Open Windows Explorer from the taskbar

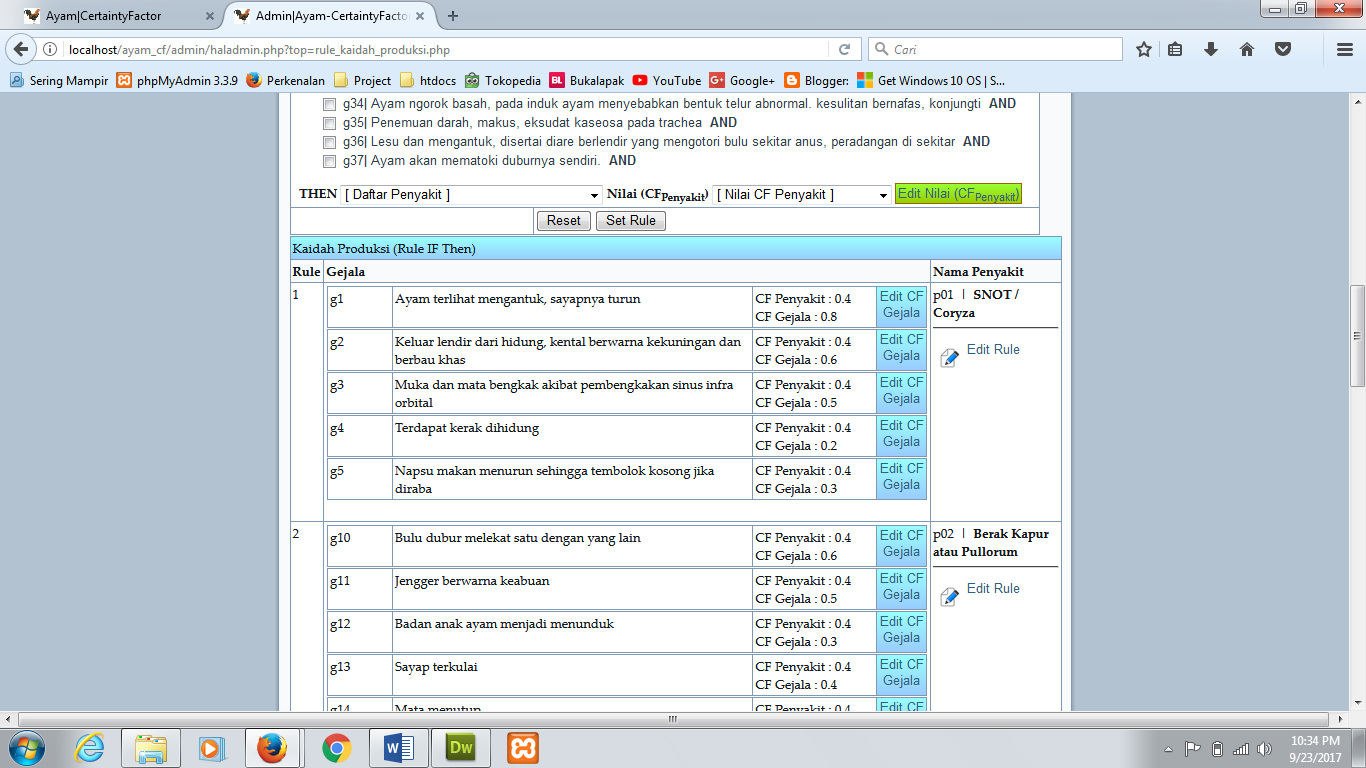(151, 748)
